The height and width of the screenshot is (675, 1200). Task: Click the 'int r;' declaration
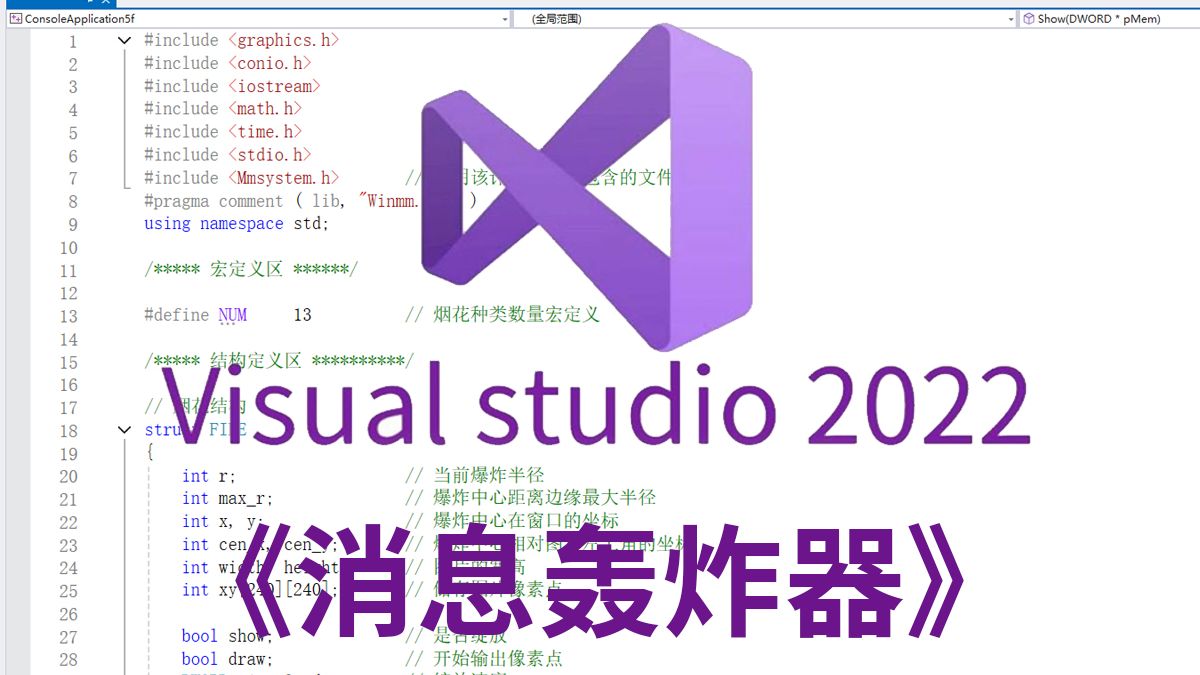(x=209, y=476)
